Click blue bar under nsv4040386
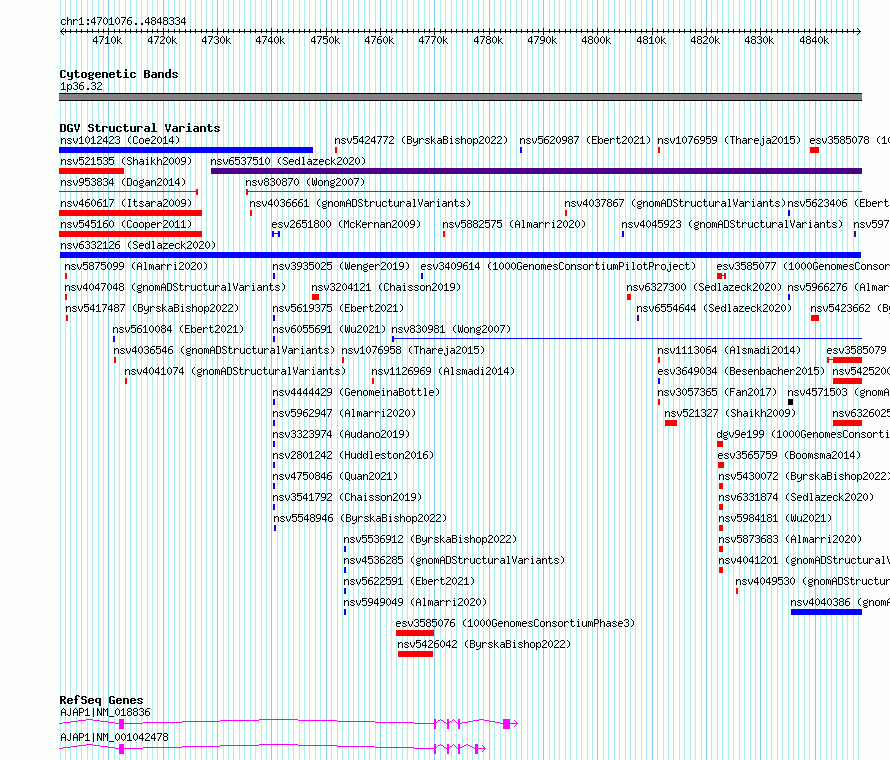This screenshot has width=890, height=760. click(x=826, y=612)
